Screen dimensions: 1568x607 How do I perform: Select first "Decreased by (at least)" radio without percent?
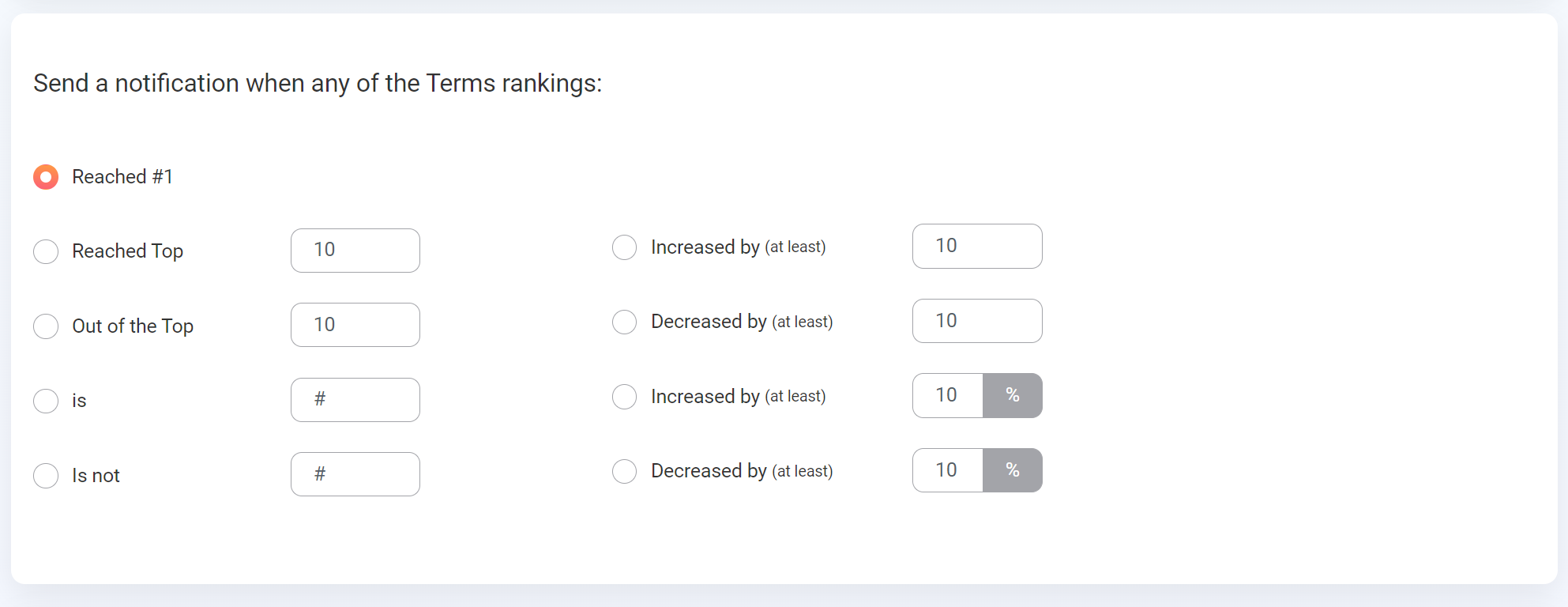click(625, 322)
